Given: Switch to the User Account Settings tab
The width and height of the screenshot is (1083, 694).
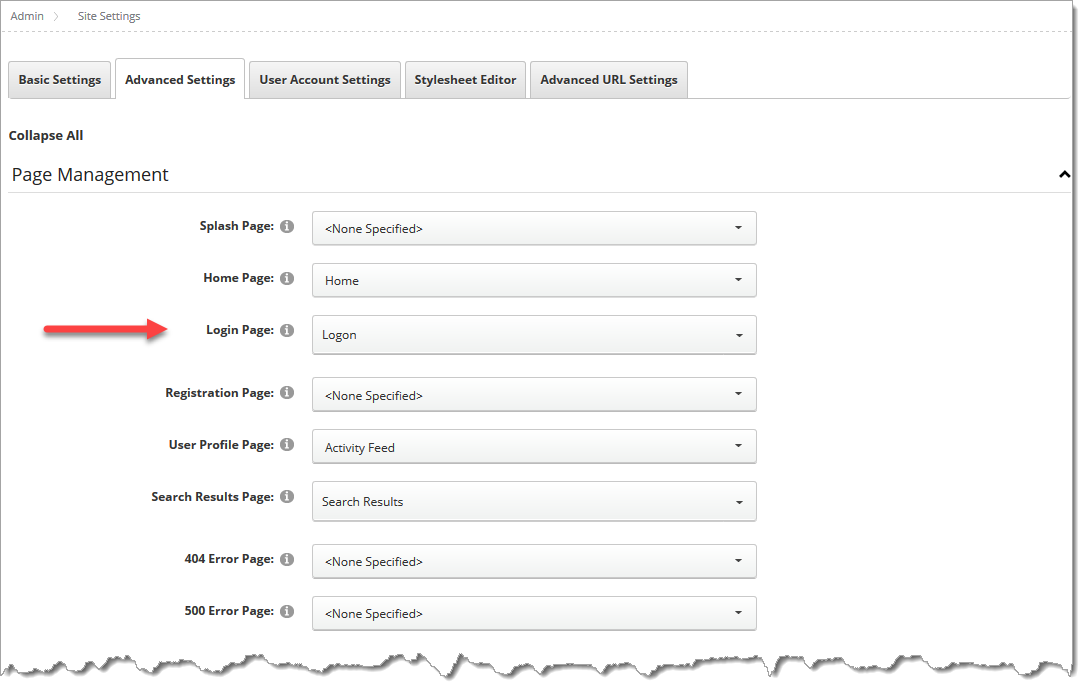Looking at the screenshot, I should [324, 79].
